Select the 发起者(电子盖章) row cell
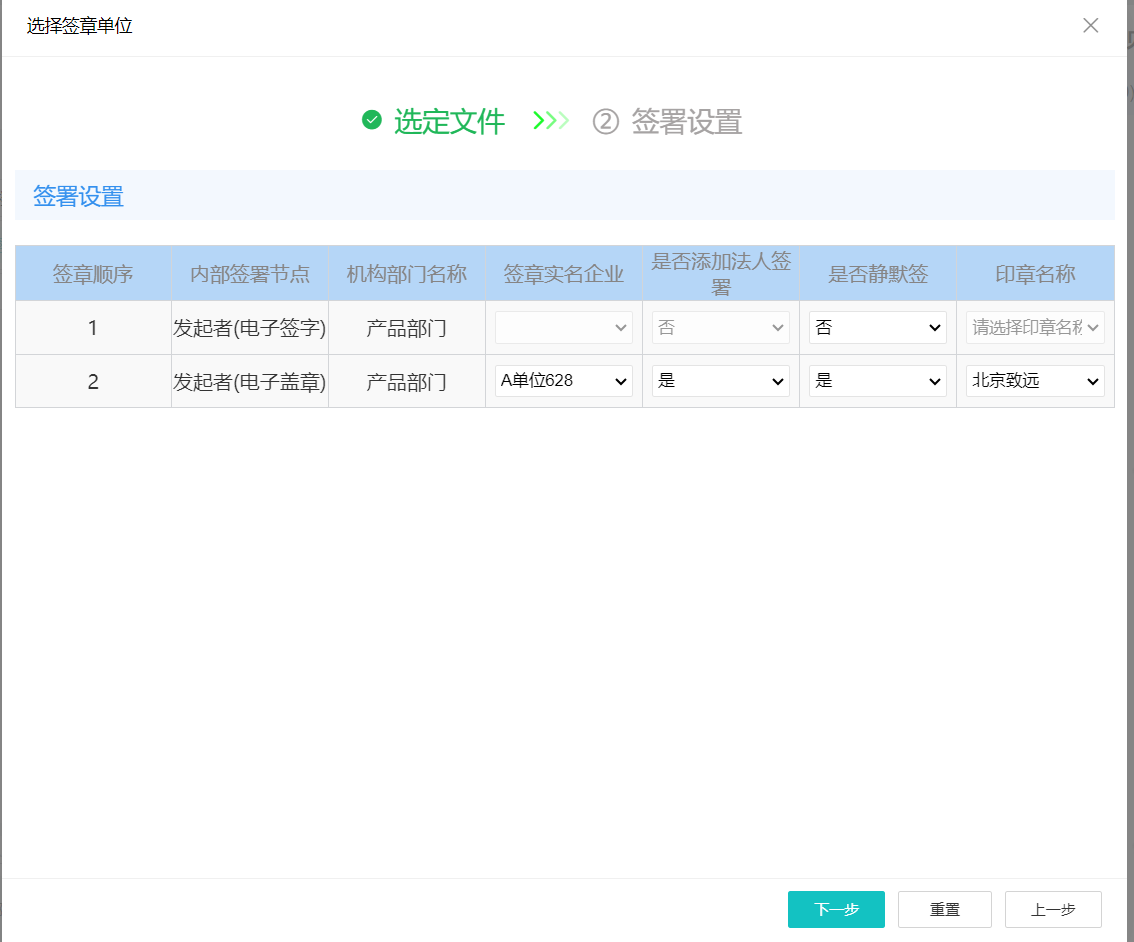The width and height of the screenshot is (1134, 942). 250,382
